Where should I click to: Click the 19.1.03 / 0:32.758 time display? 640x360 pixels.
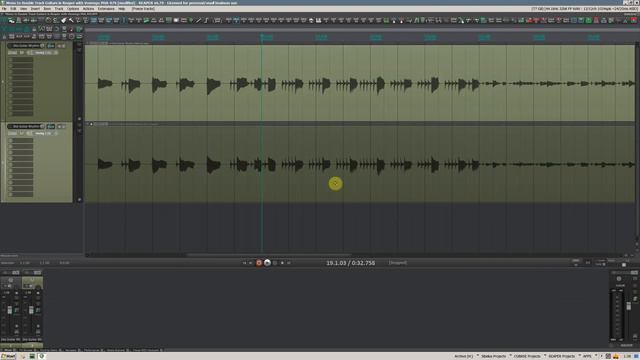(x=350, y=263)
